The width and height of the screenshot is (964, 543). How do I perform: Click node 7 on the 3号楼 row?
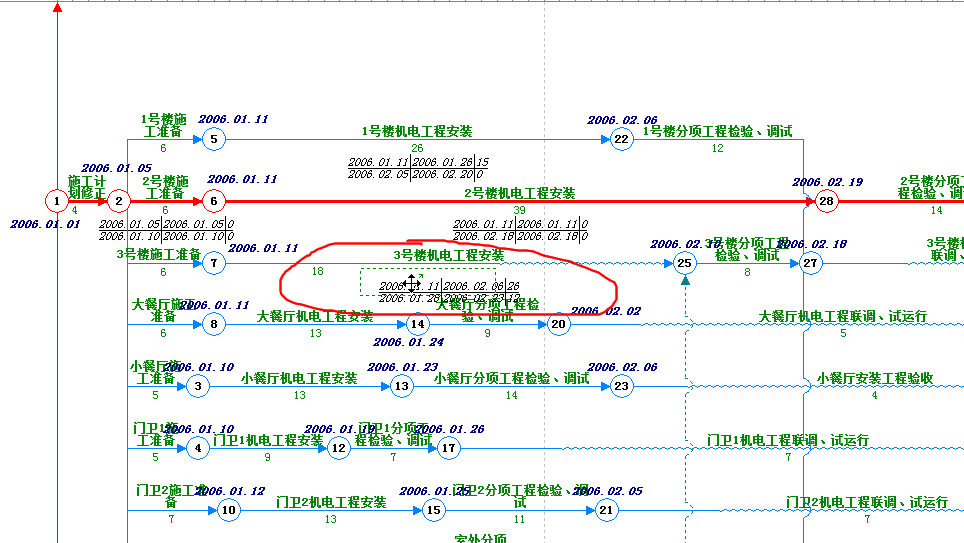(x=213, y=263)
